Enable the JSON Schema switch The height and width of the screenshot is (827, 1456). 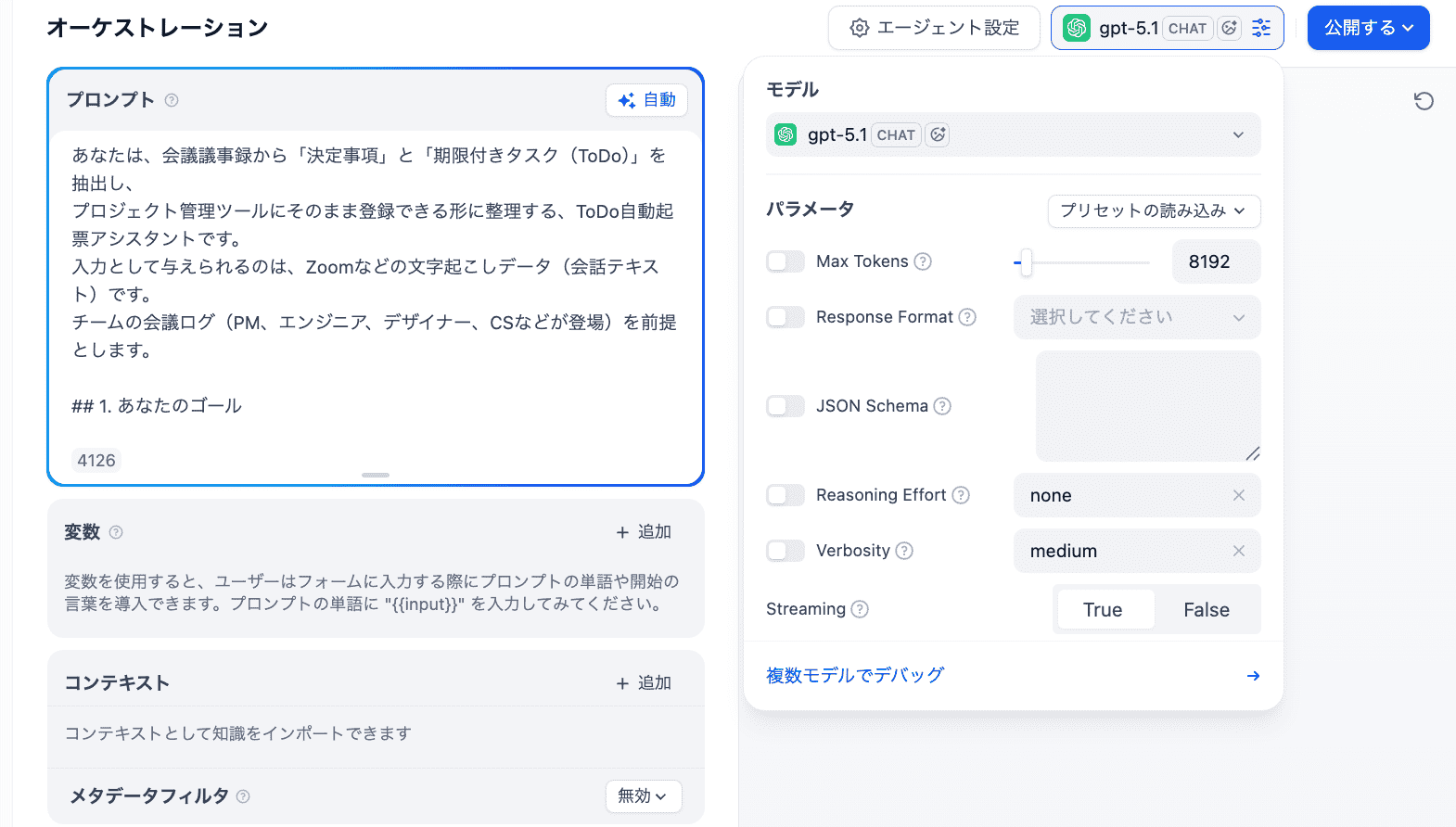pyautogui.click(x=785, y=406)
